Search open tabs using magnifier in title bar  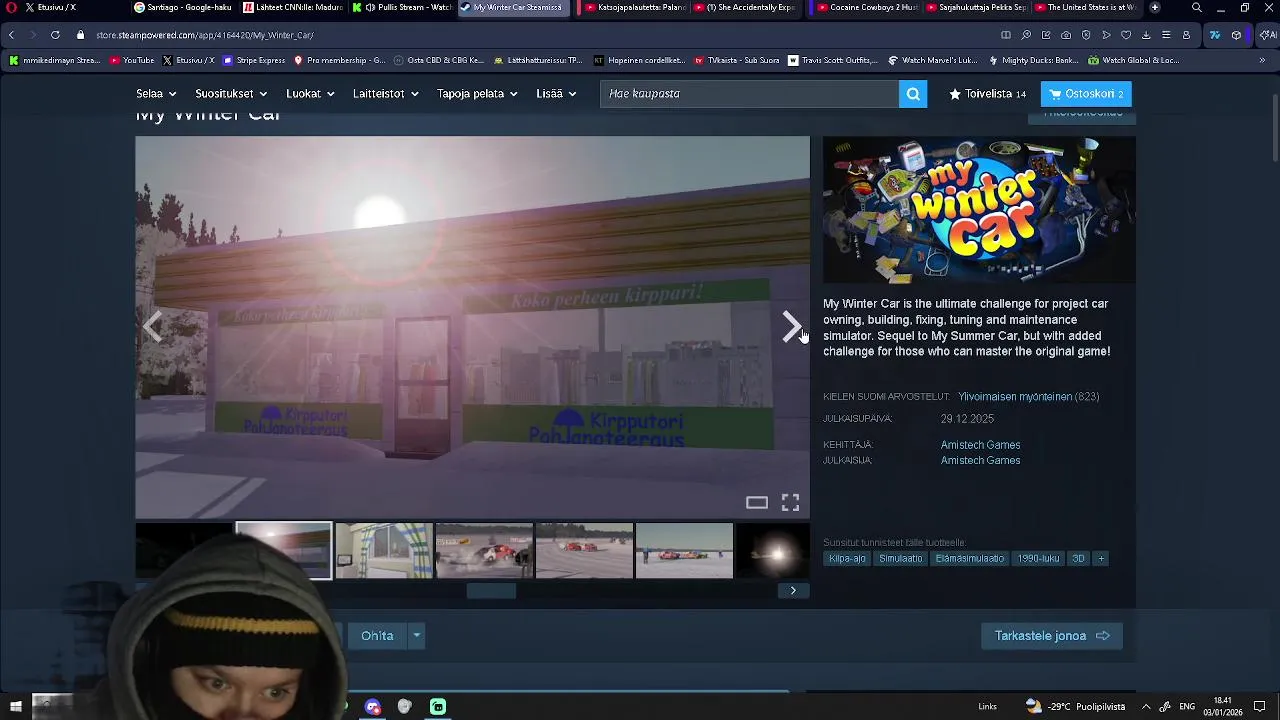(1196, 7)
